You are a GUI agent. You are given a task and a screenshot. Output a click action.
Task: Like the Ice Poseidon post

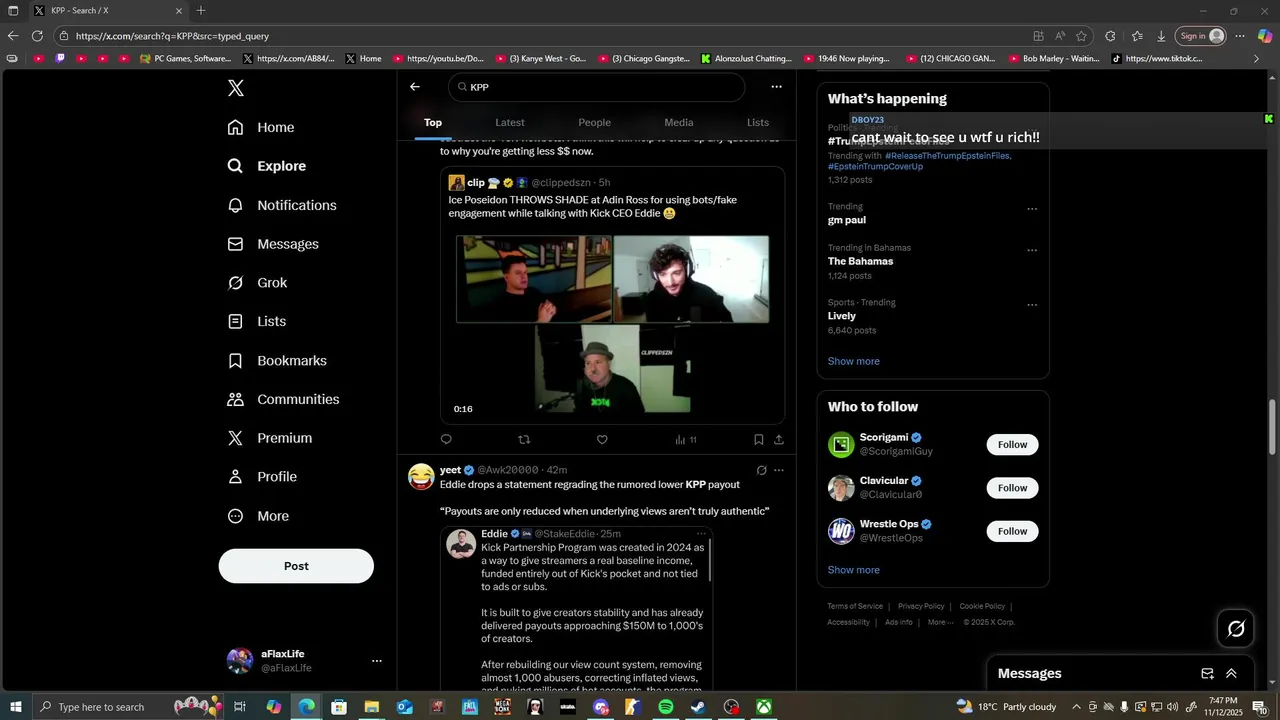click(x=602, y=439)
